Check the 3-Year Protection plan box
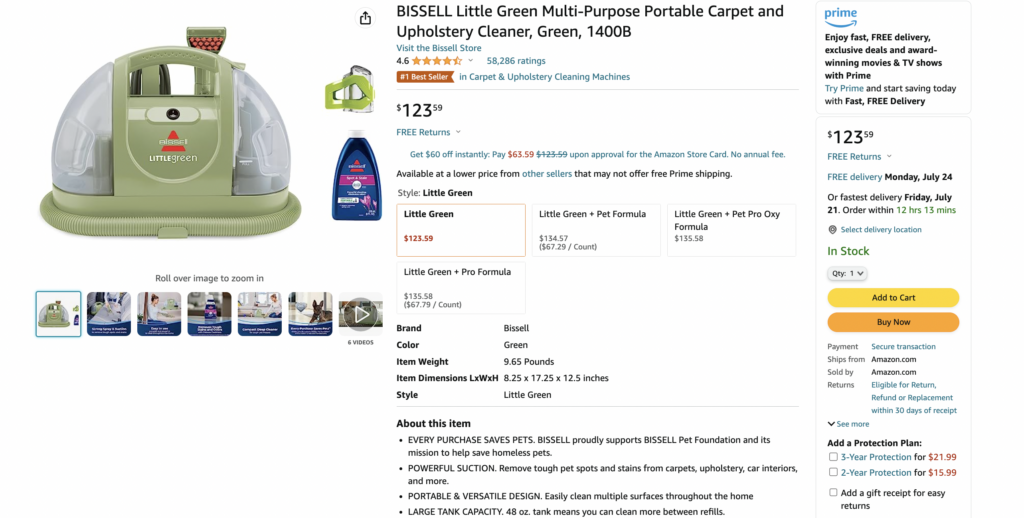 tap(833, 457)
